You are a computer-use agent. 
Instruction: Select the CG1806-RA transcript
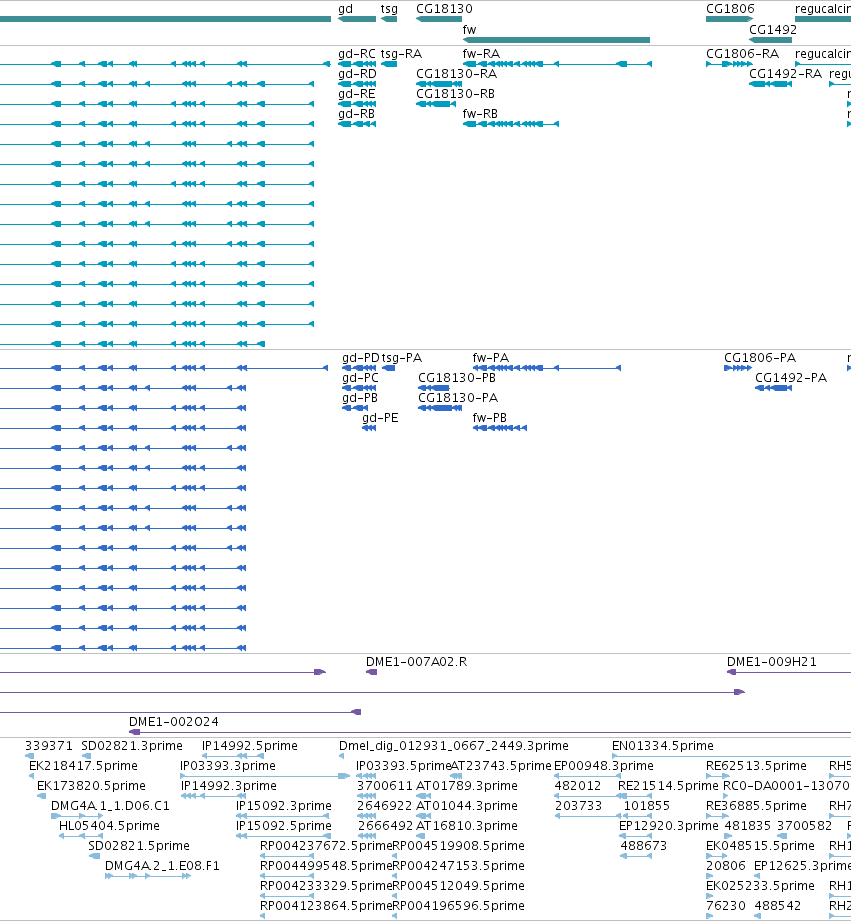click(729, 64)
